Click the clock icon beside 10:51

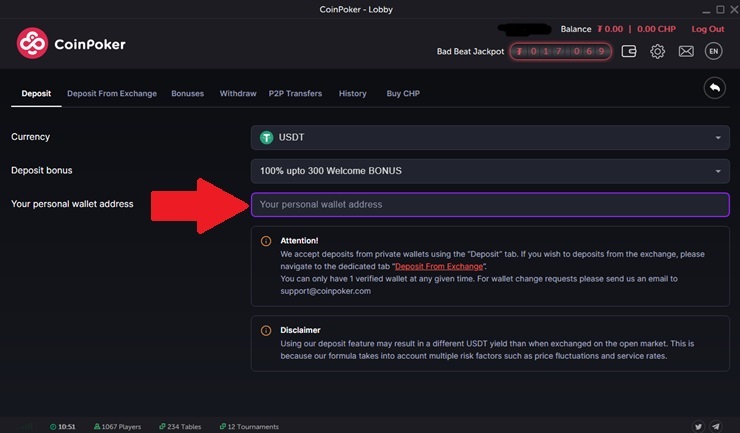click(x=53, y=426)
